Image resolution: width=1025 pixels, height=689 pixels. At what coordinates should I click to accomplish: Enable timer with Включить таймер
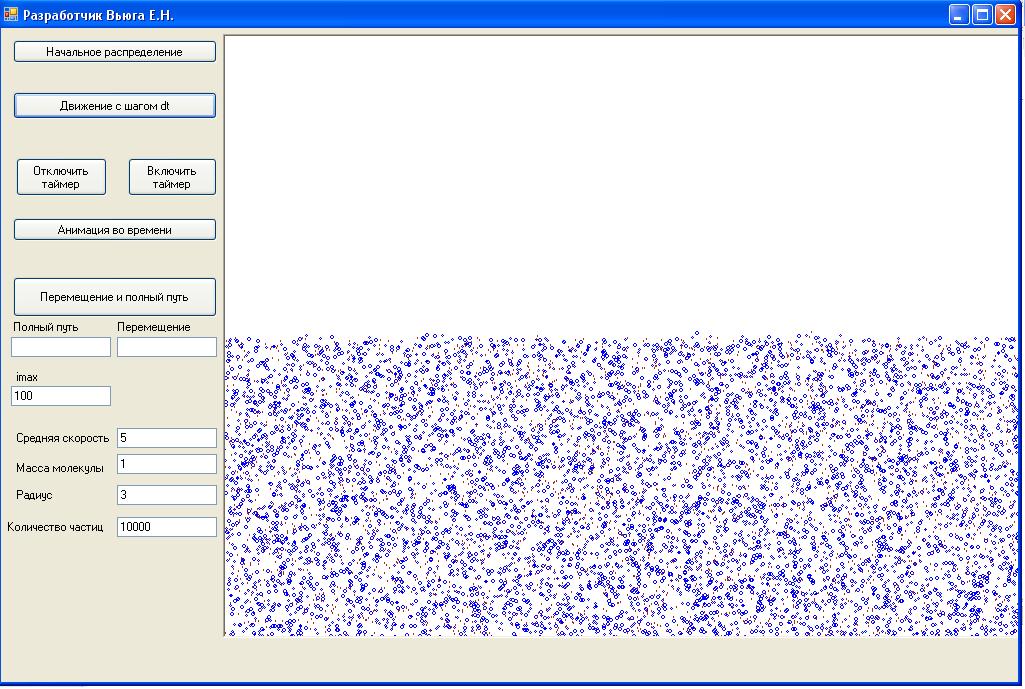(172, 177)
